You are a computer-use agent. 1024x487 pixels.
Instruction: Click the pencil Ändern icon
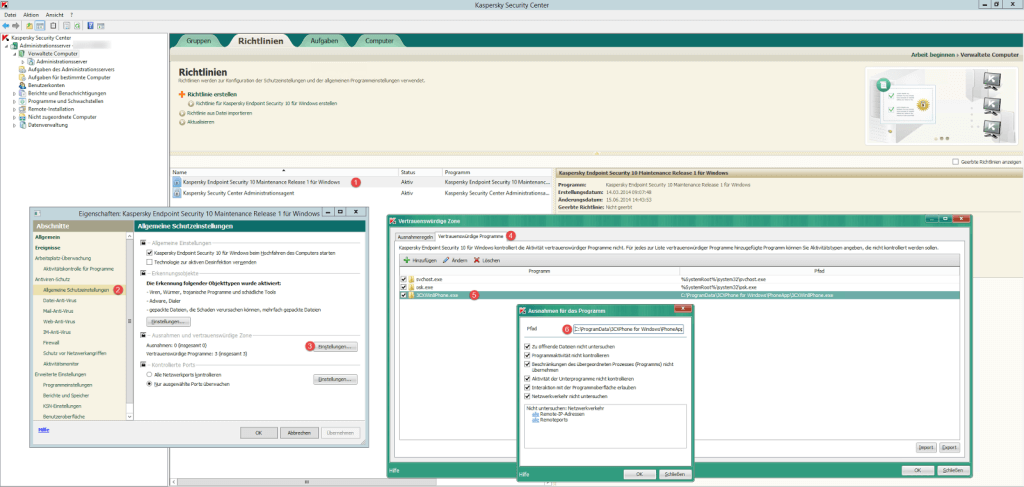[x=446, y=260]
